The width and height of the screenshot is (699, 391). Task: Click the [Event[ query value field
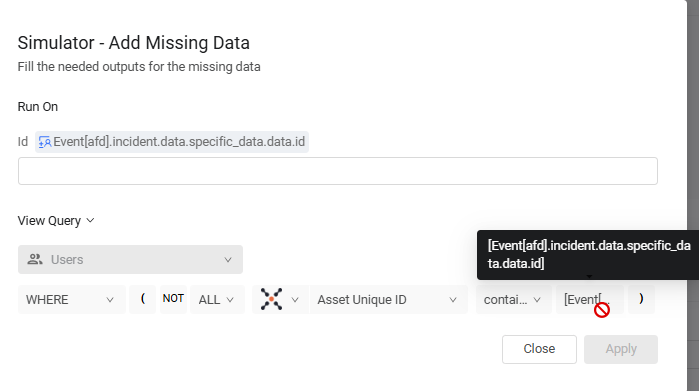click(590, 299)
